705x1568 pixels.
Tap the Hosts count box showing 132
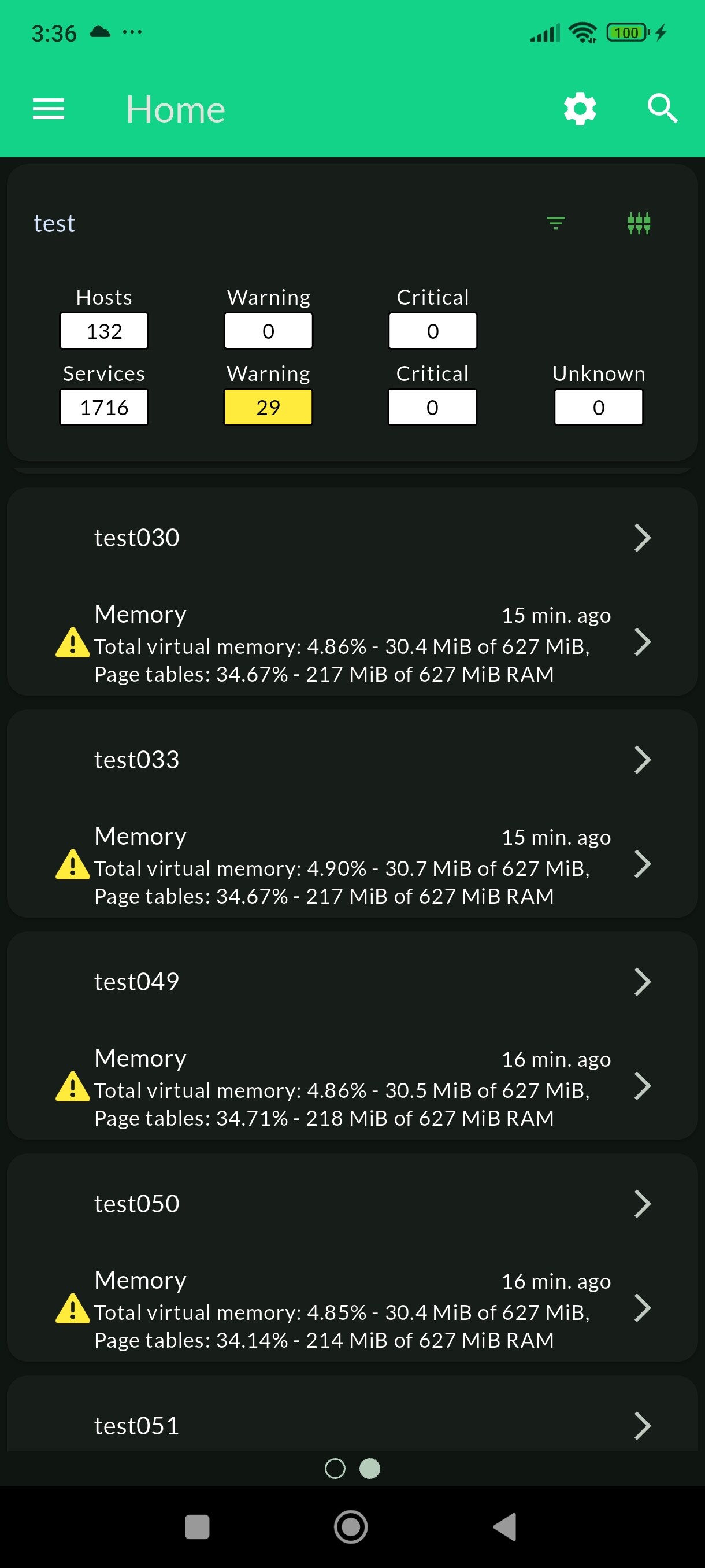[104, 331]
